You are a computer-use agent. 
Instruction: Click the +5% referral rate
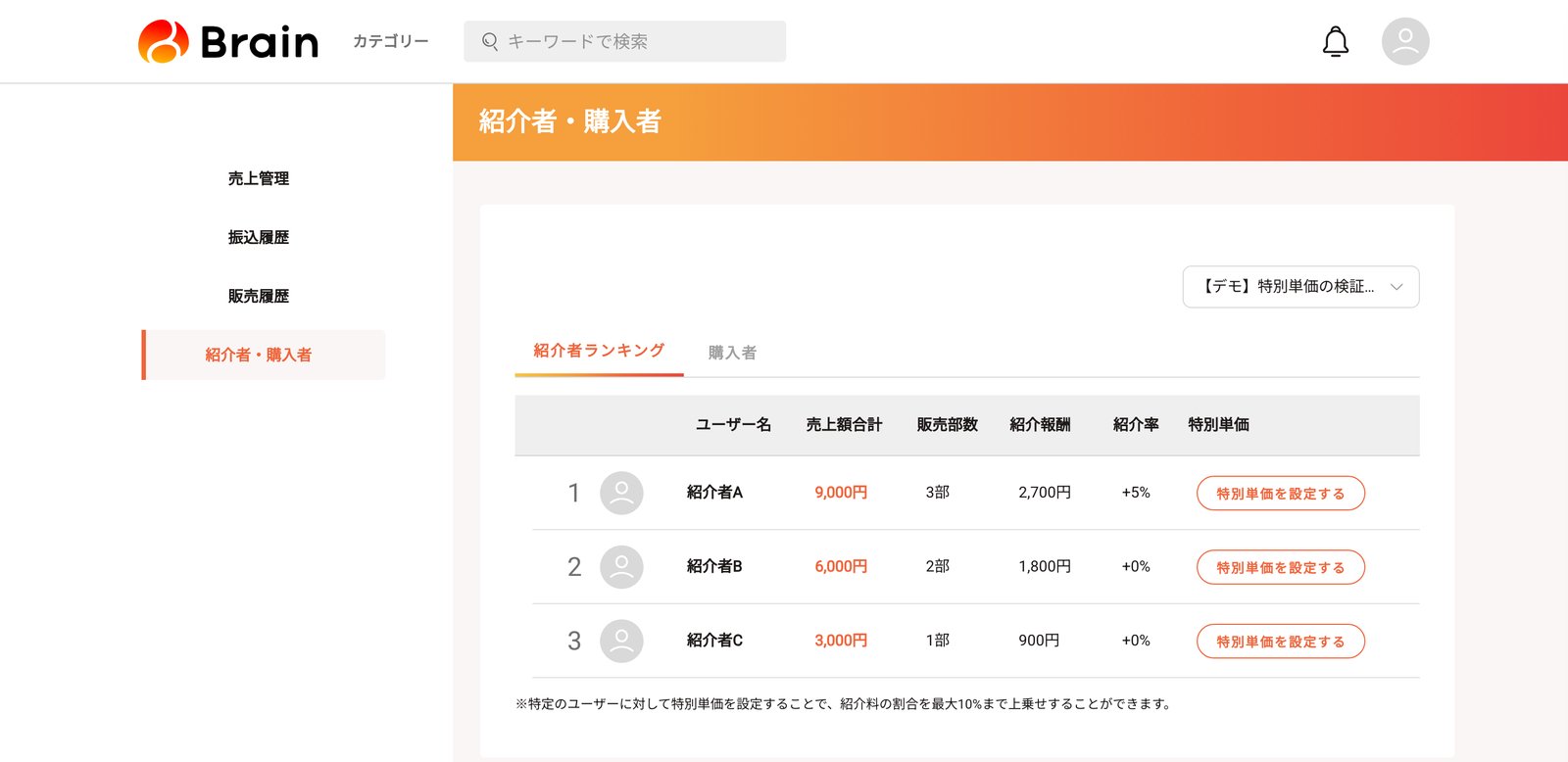pyautogui.click(x=1136, y=492)
